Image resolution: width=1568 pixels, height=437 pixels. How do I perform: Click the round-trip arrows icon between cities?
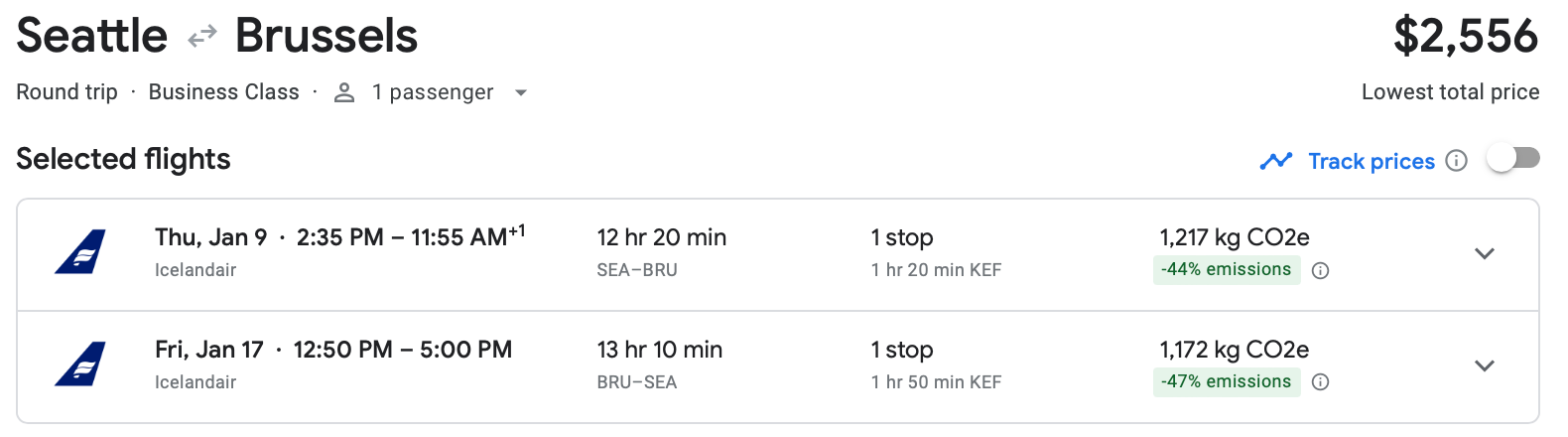click(202, 37)
